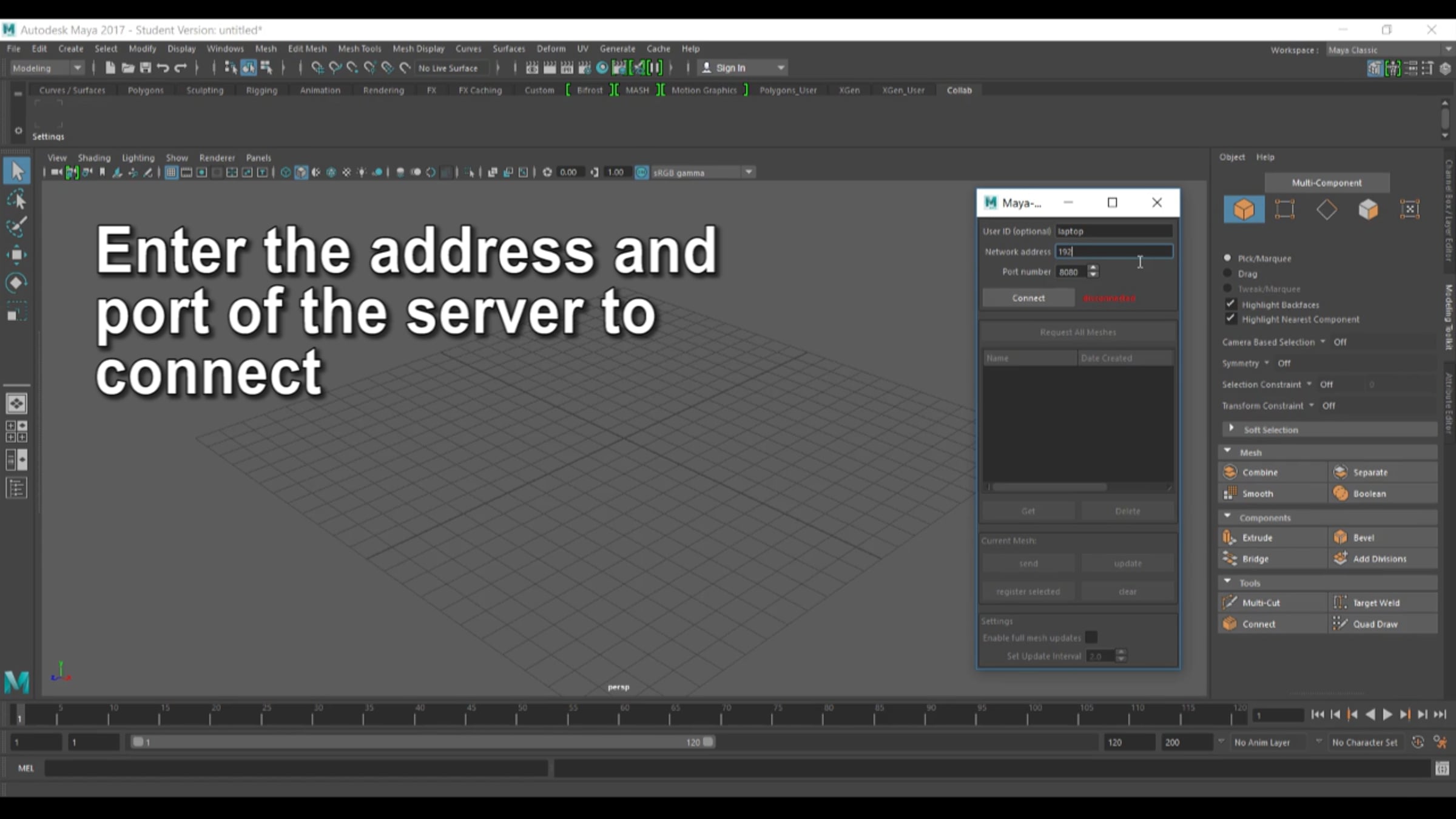Increase the Port number stepper
The width and height of the screenshot is (1456, 819).
(1093, 268)
